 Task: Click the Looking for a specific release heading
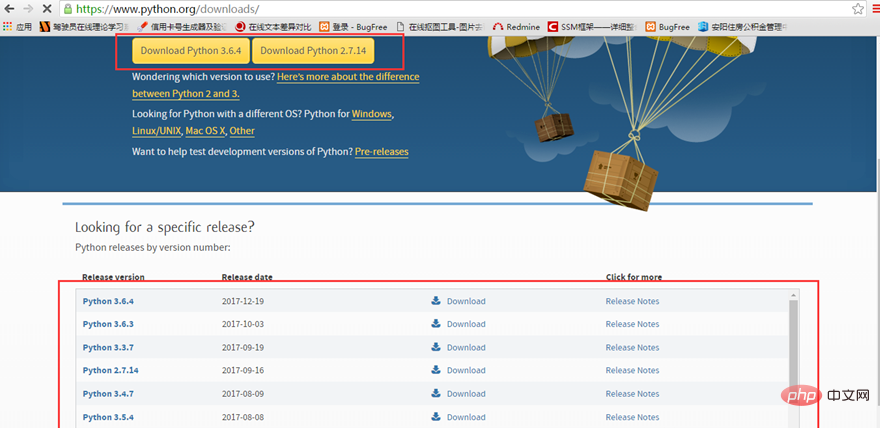(x=165, y=227)
